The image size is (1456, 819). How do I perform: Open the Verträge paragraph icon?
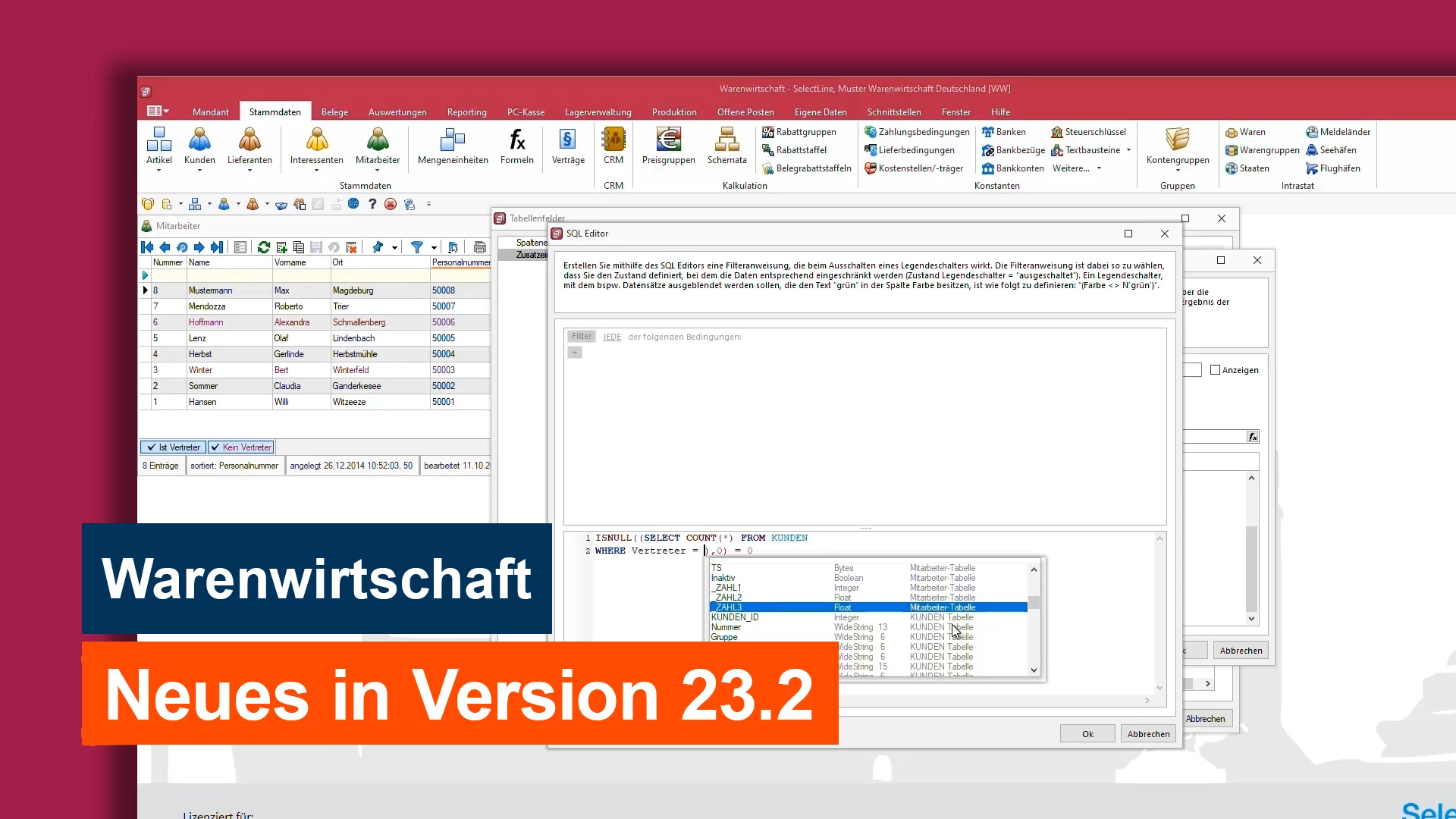568,140
